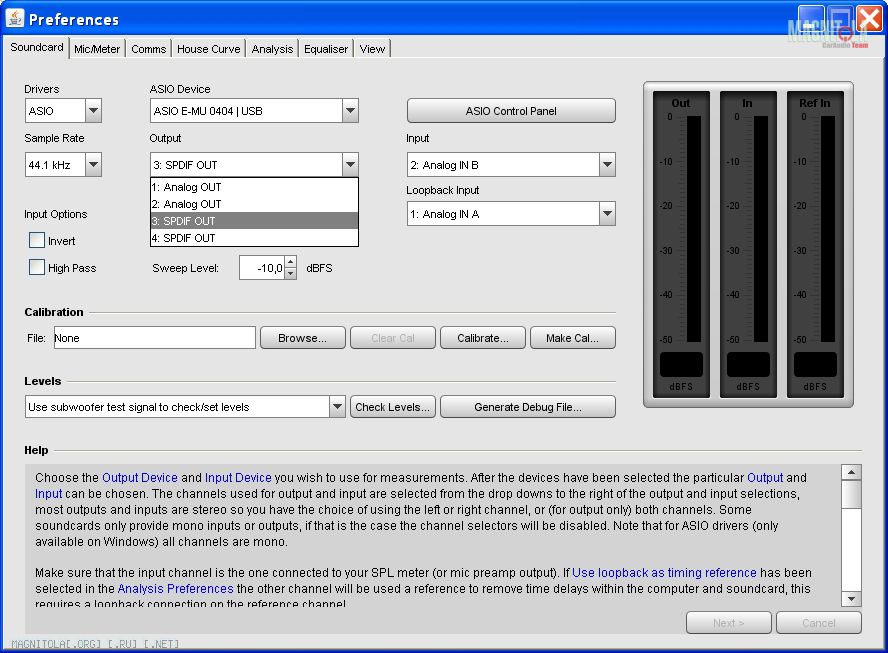Increase Sweep Level with up arrow

(290, 262)
